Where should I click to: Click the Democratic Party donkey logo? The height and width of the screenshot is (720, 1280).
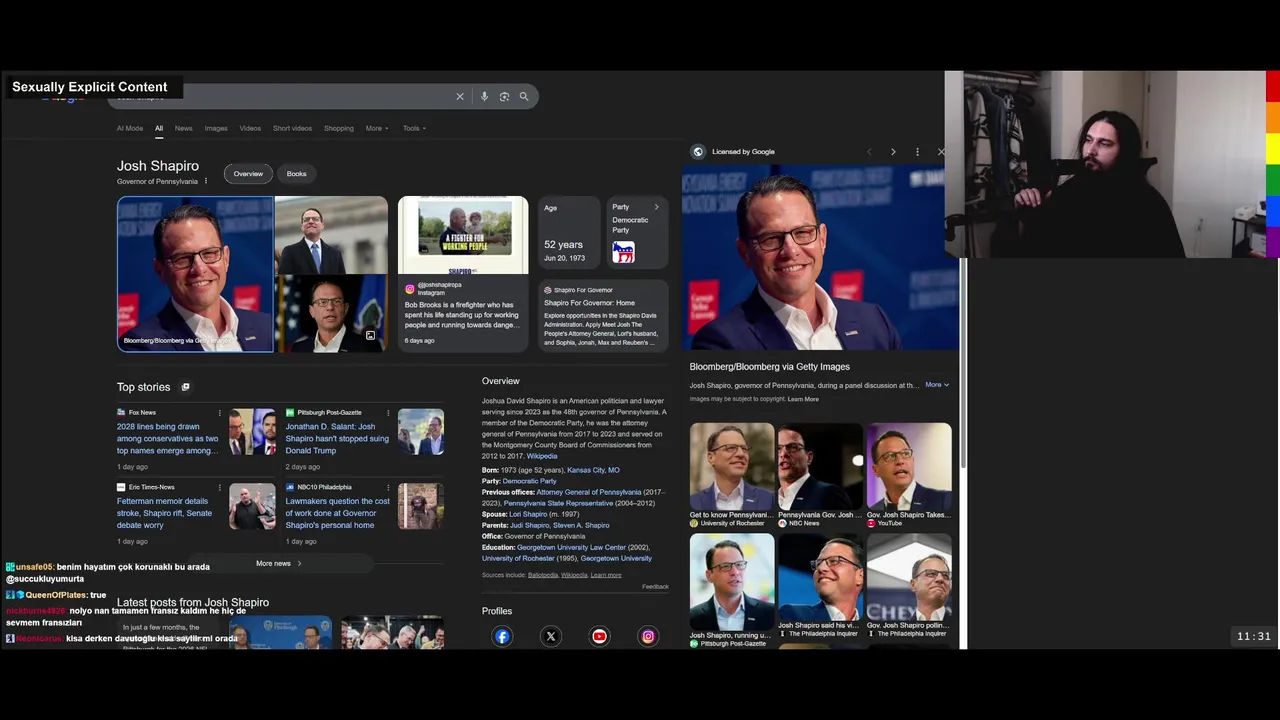pyautogui.click(x=623, y=252)
